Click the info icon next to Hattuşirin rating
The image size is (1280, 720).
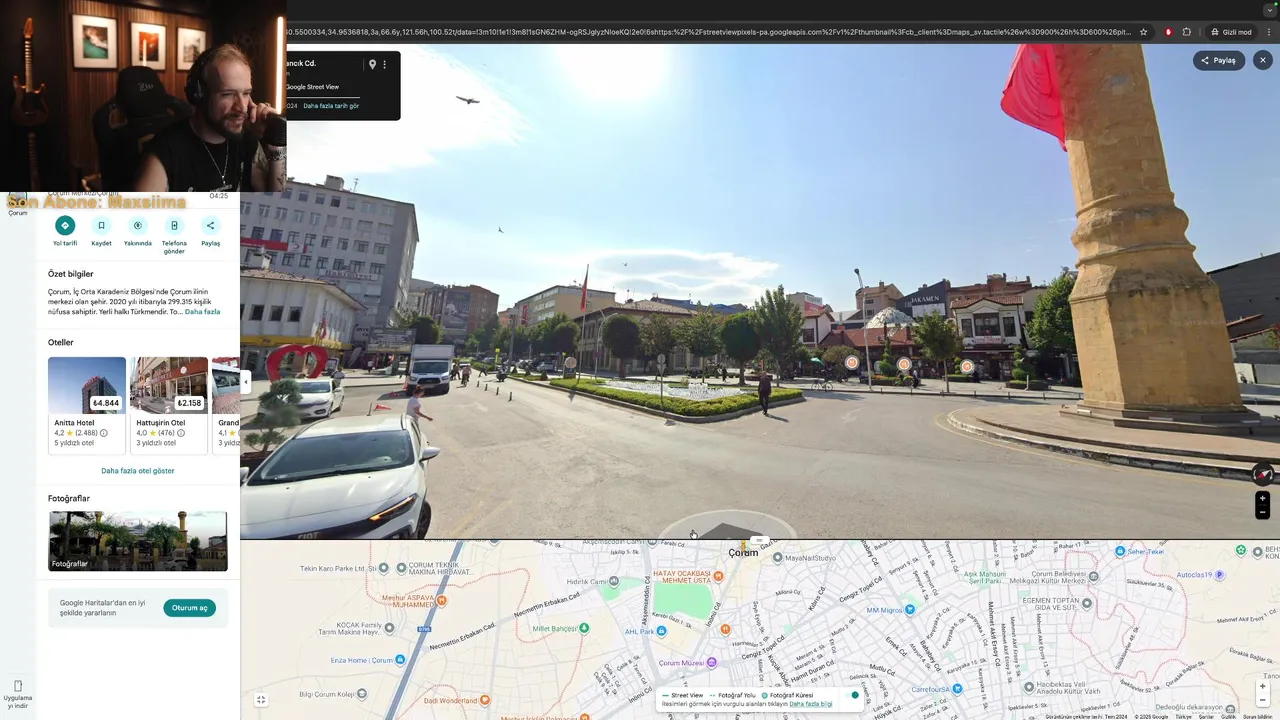[181, 433]
